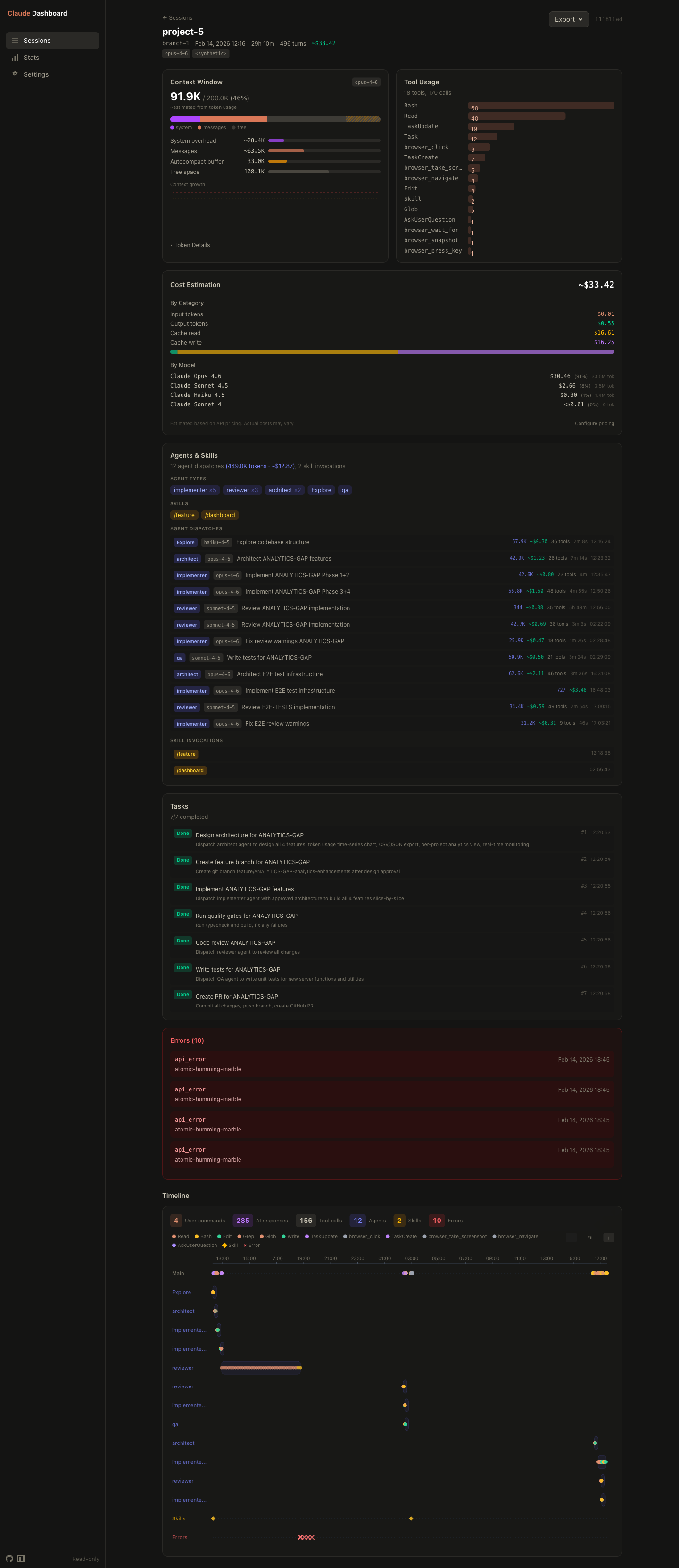Screen dimensions: 679x1568
Task: Click the opus-4-6 tag under project title
Action: coord(176,54)
